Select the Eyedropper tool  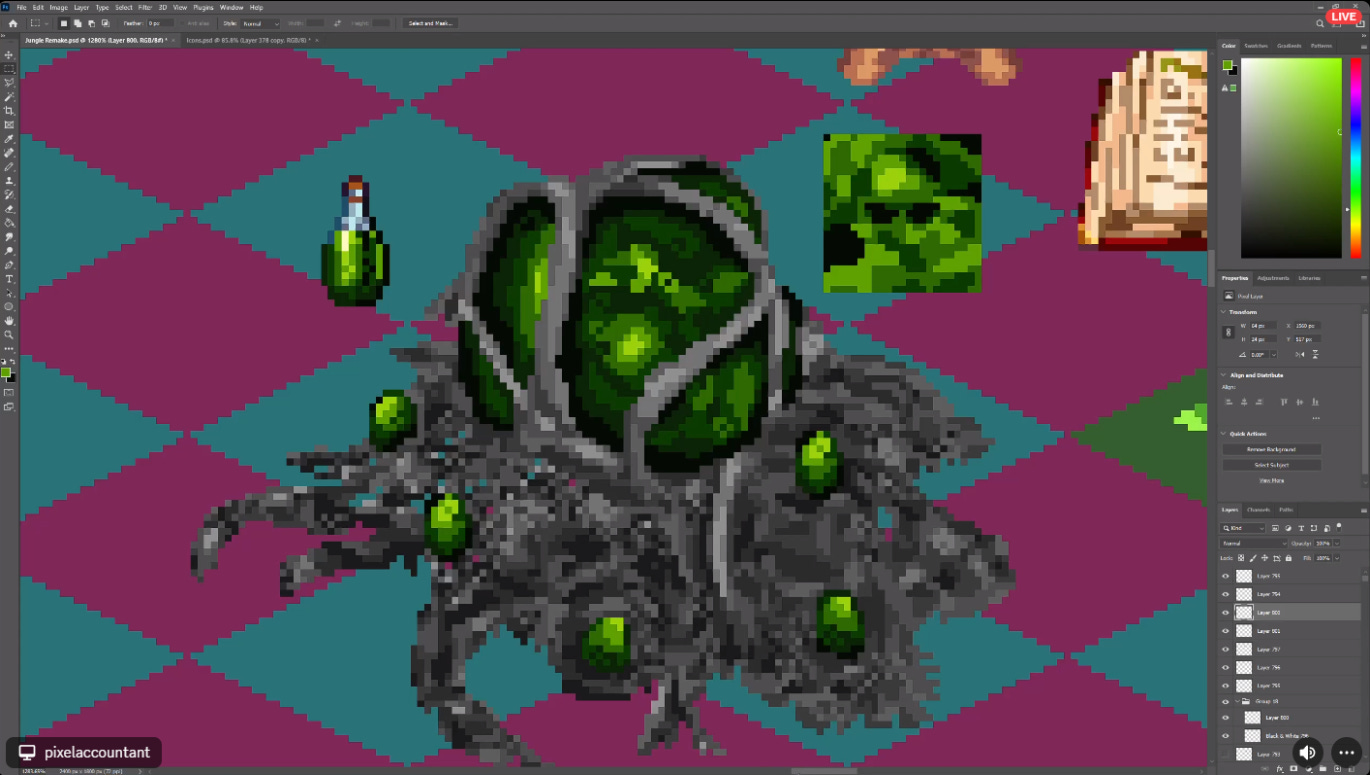(x=9, y=139)
